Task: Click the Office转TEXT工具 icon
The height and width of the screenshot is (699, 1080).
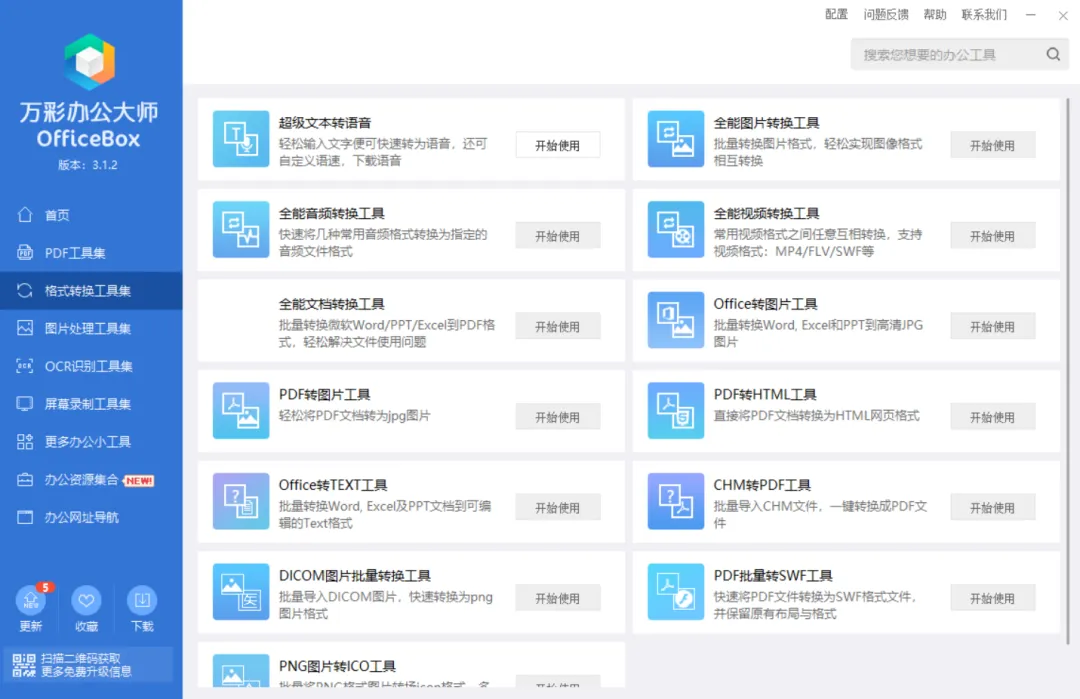Action: [241, 501]
